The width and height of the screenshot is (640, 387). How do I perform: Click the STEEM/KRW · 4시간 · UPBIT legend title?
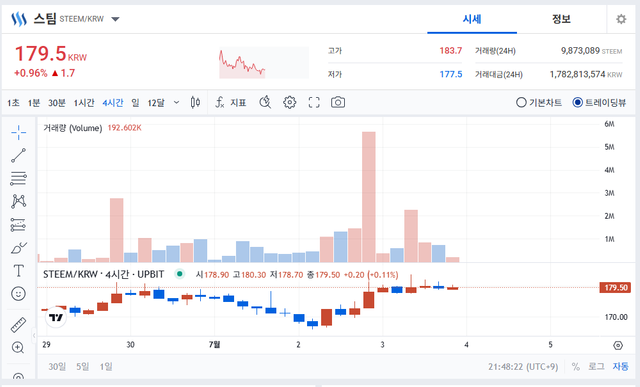pos(104,274)
